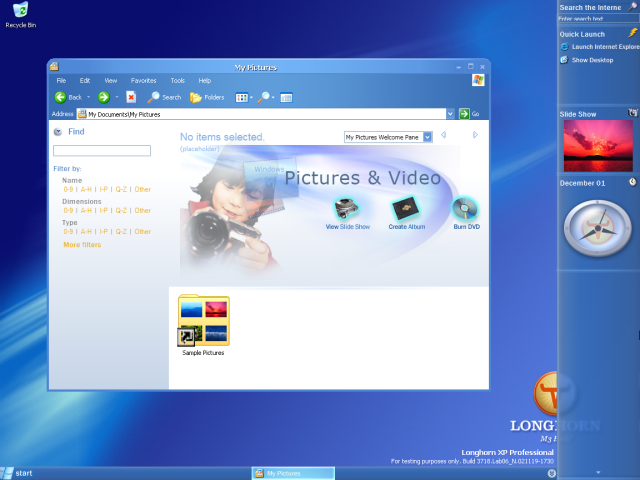Click the Address bar path field
Viewport: 640px width, 480px height.
(x=261, y=114)
